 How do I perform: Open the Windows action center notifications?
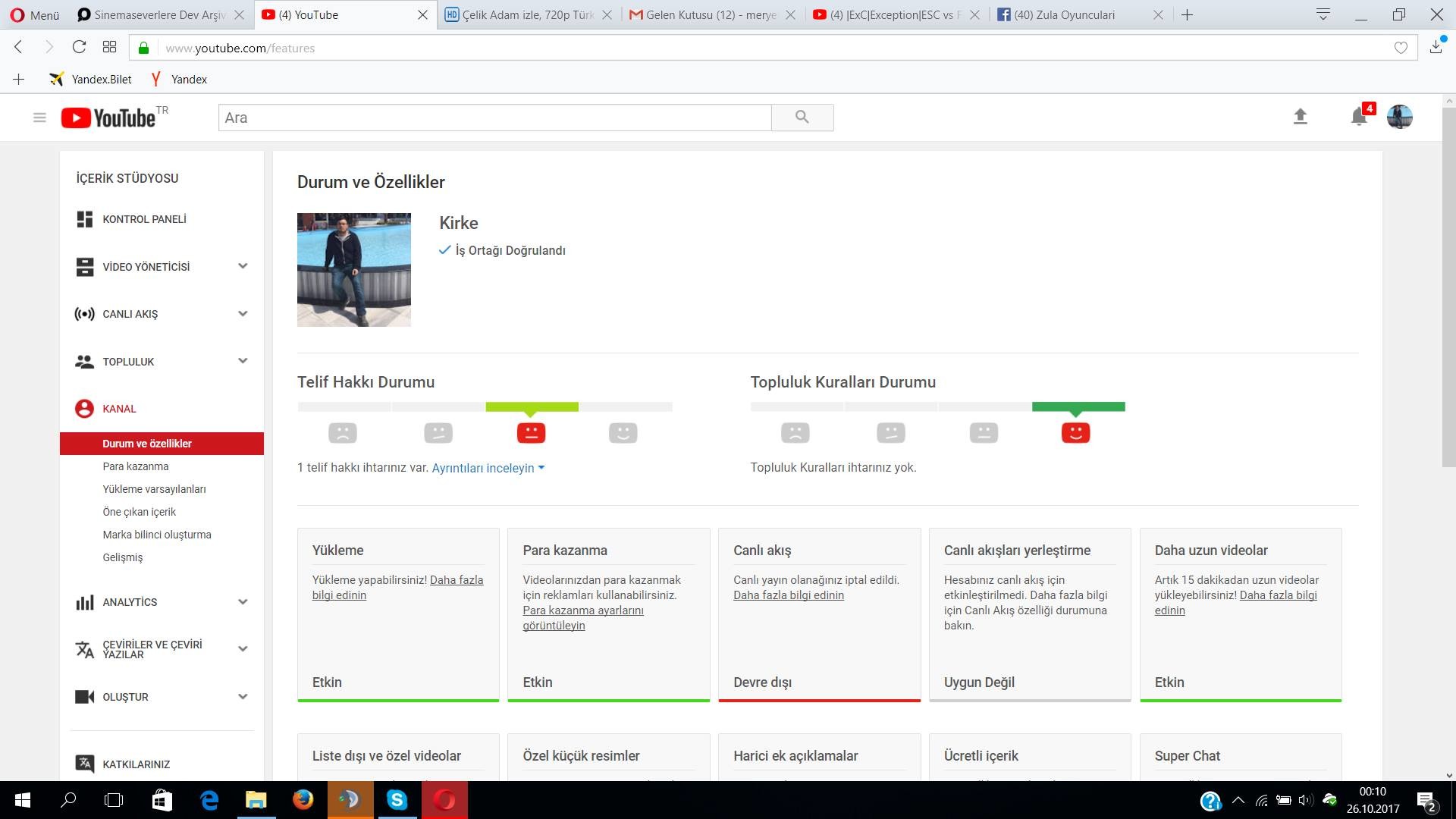pyautogui.click(x=1426, y=800)
